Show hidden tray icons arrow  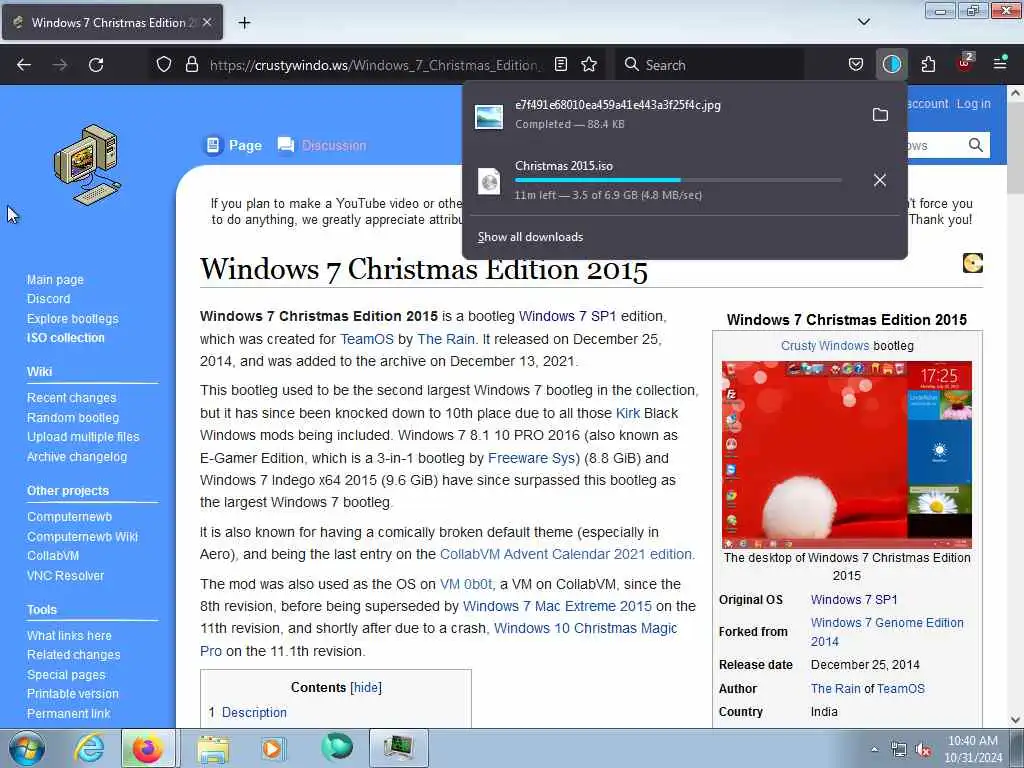tap(874, 750)
